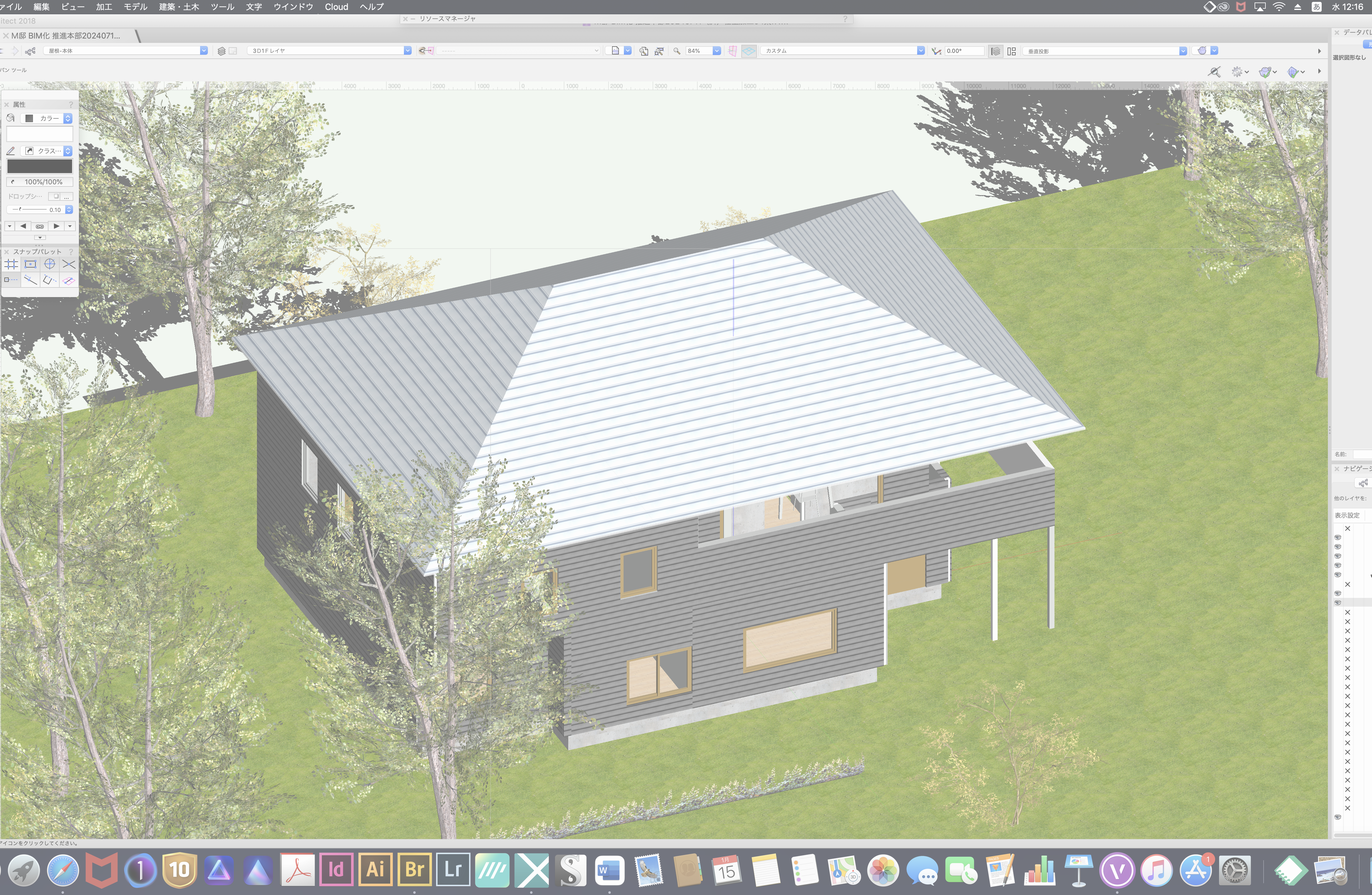Screen dimensions: 1372x895
Task: Click the dark gray pen color swatch
Action: [40, 166]
